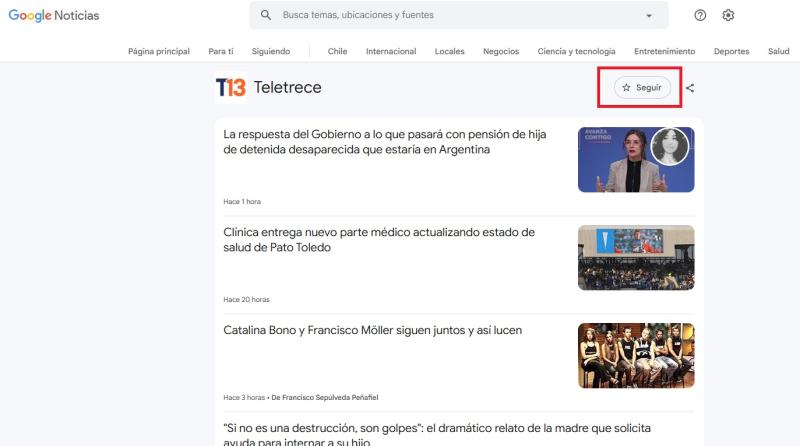Click the Gobierno pensión article thumbnail
This screenshot has height=446, width=800.
click(x=636, y=160)
